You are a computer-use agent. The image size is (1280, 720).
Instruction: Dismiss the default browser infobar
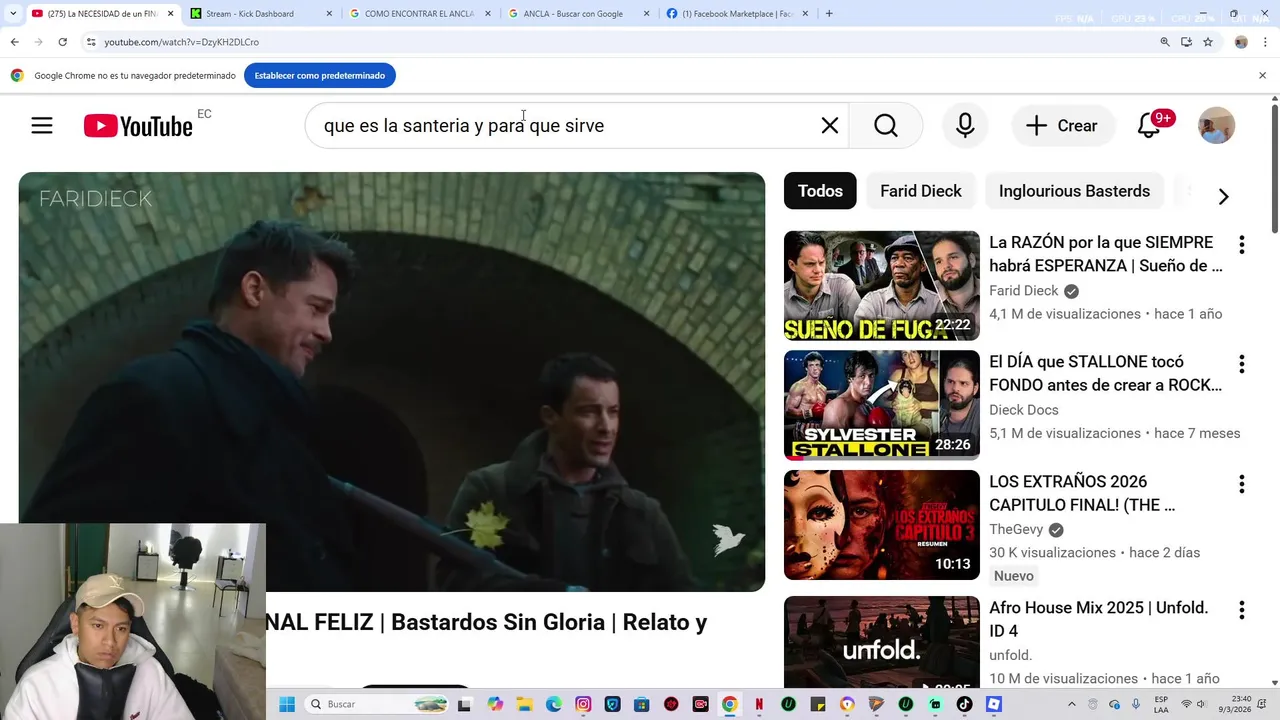[x=1262, y=76]
